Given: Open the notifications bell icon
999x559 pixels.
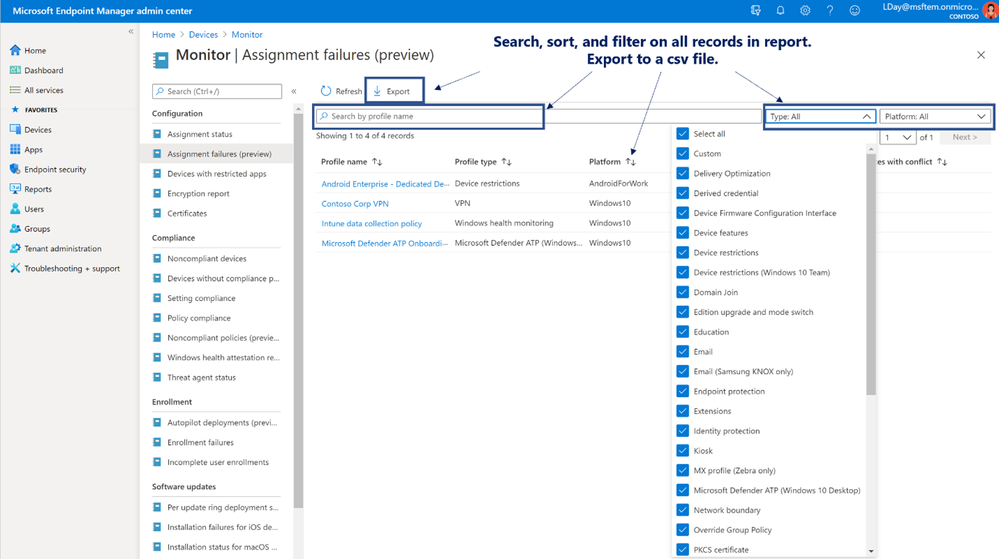Looking at the screenshot, I should pyautogui.click(x=780, y=11).
